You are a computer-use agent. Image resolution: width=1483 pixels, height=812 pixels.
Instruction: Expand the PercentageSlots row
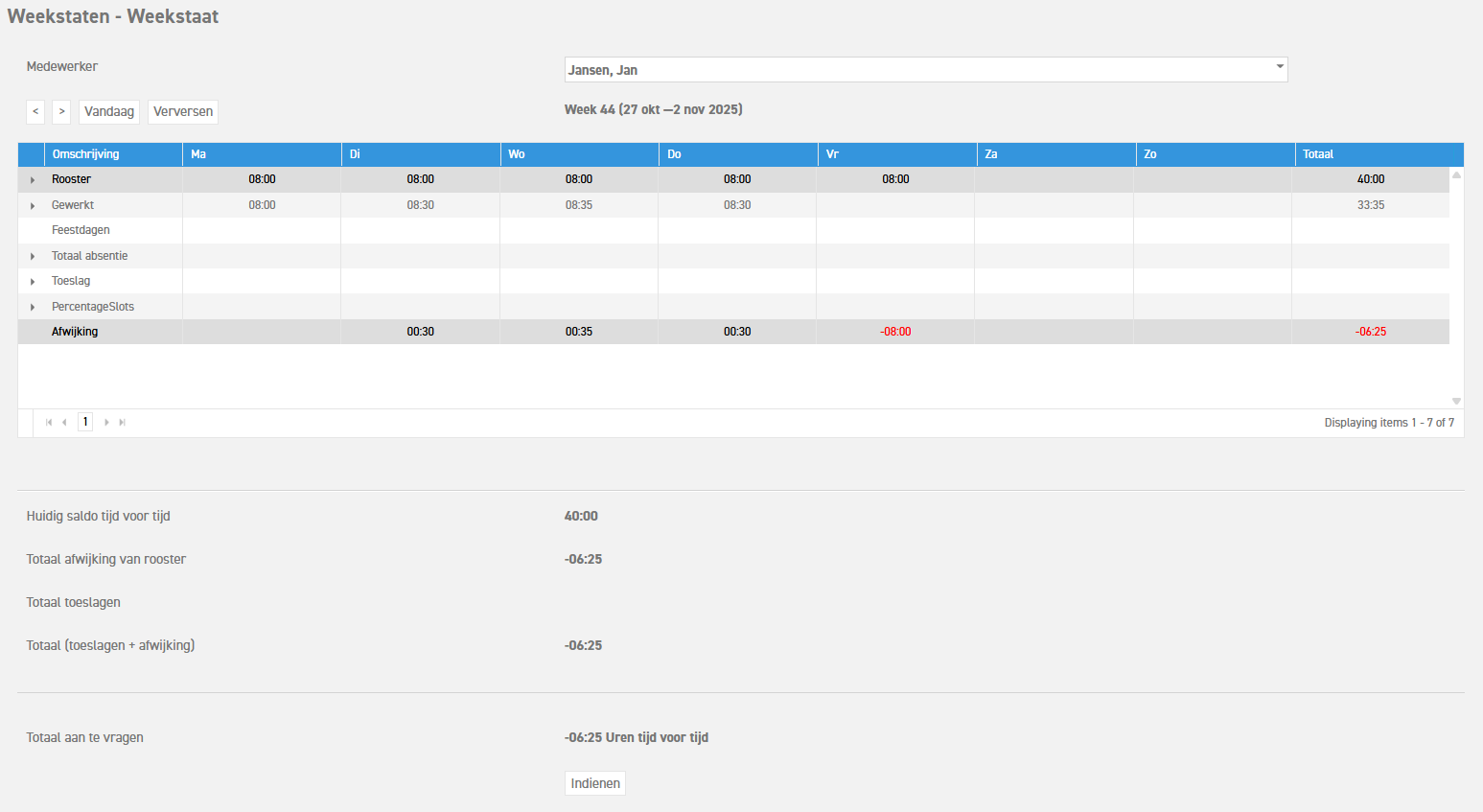(x=33, y=308)
